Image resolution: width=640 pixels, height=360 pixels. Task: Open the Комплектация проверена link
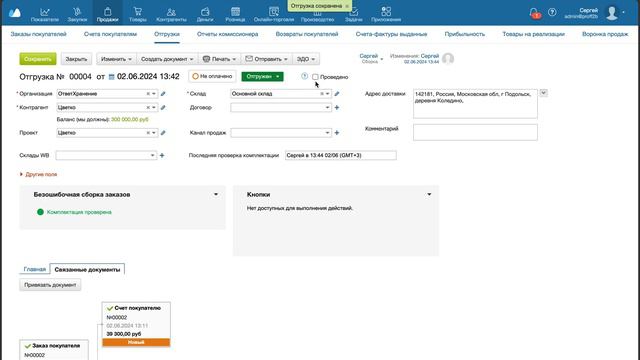tap(79, 212)
